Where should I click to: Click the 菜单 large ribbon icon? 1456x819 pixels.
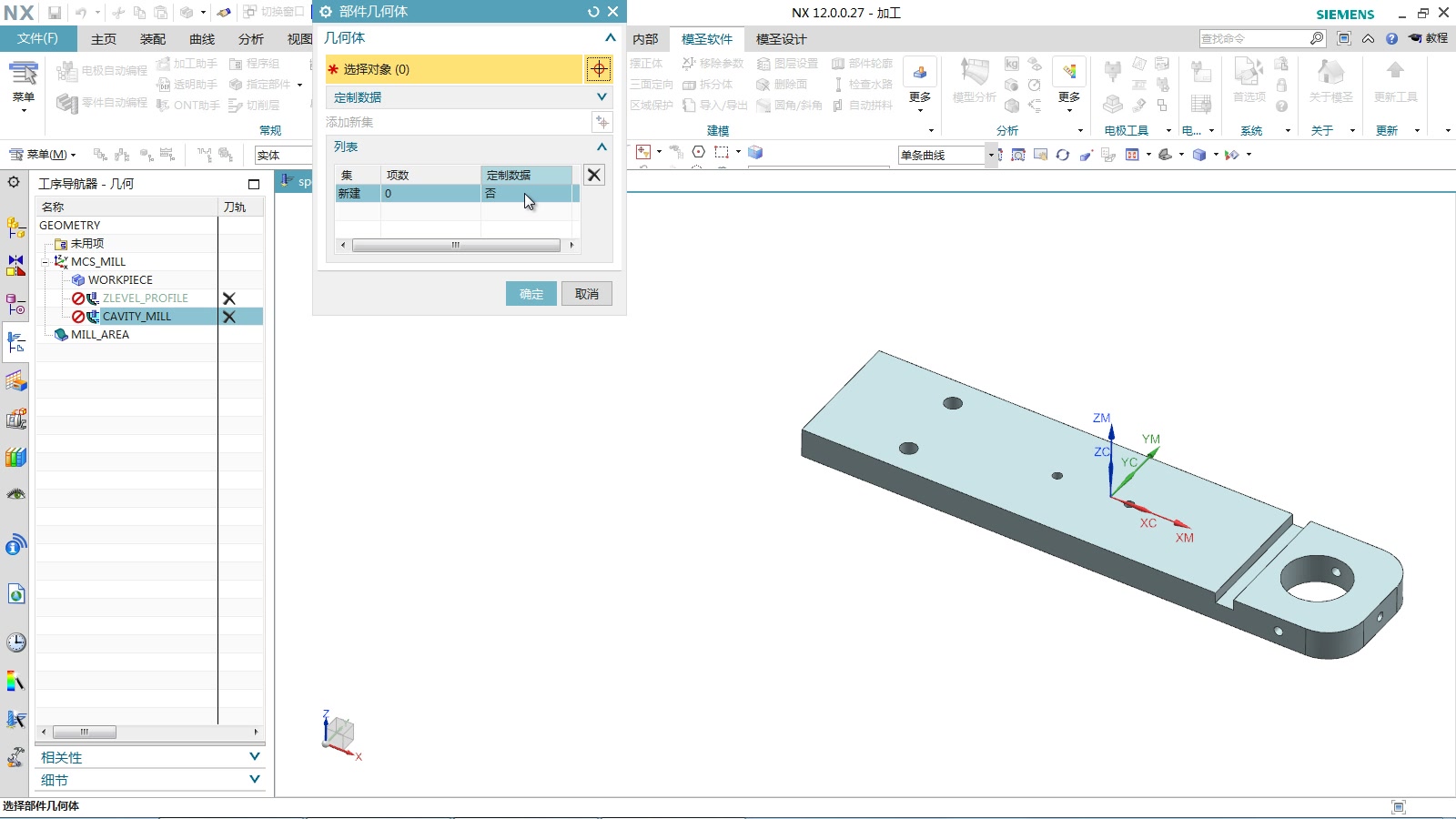click(x=23, y=84)
